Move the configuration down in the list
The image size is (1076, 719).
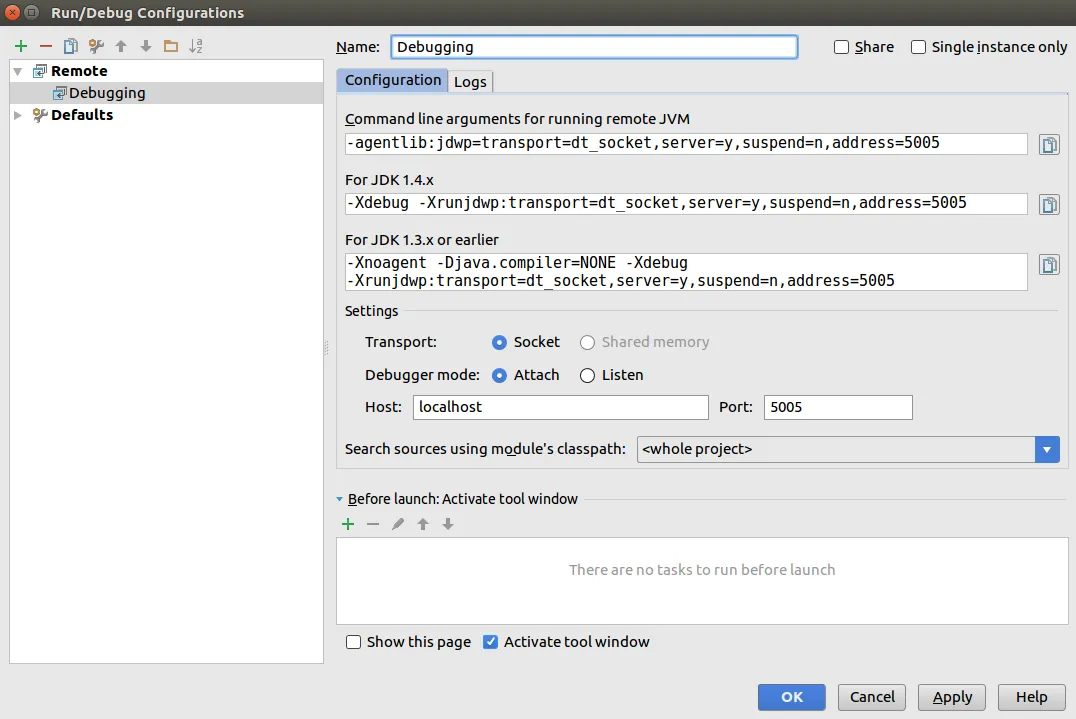[x=145, y=46]
